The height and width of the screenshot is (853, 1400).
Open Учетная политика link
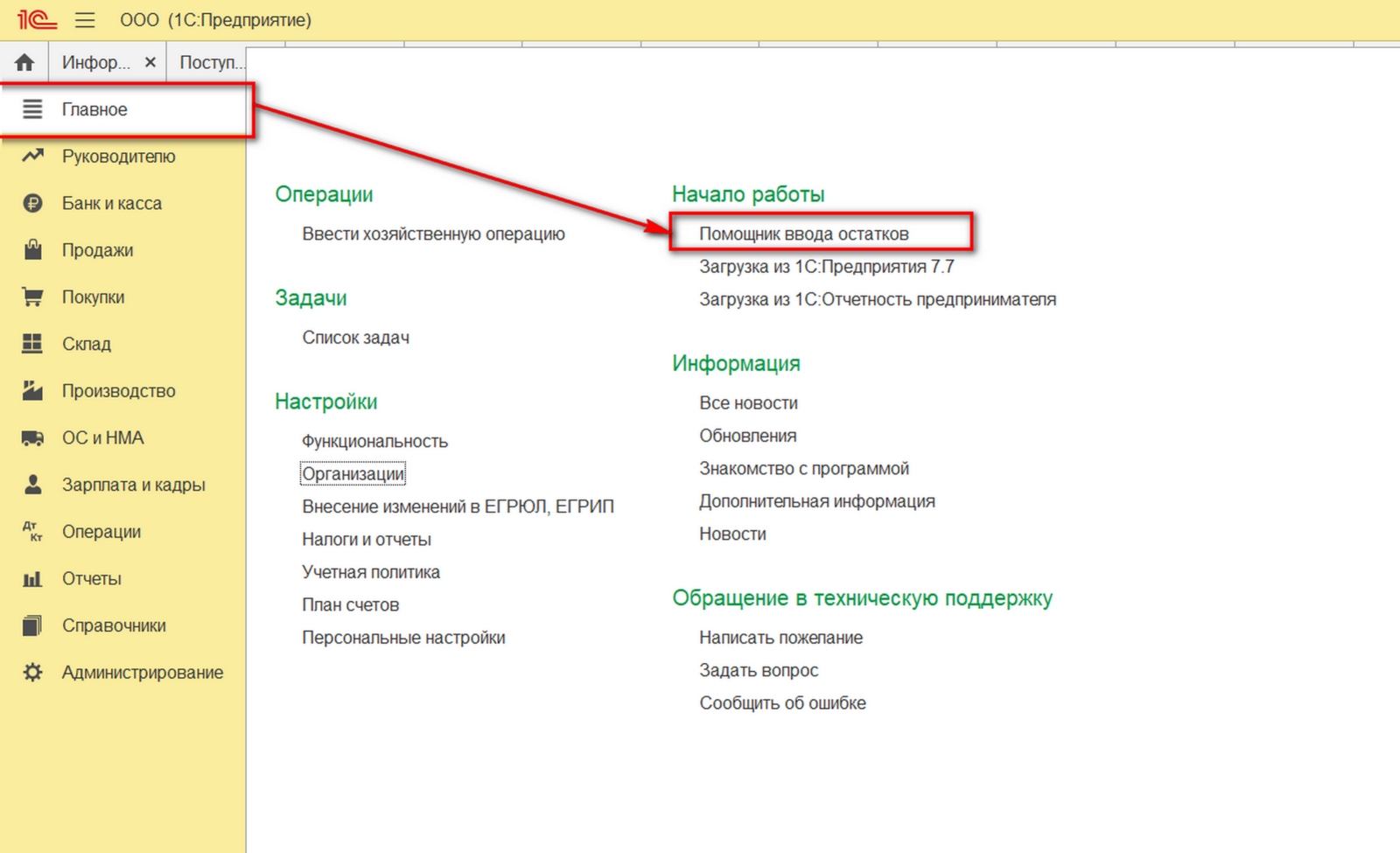(x=371, y=572)
